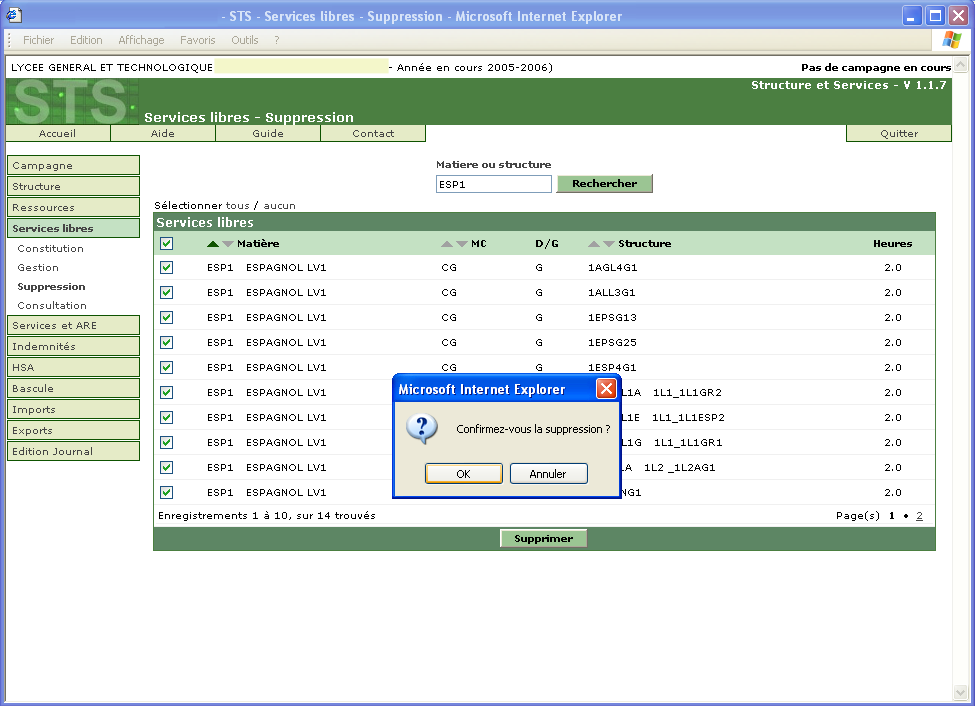Cancel deletion with Annuler button
This screenshot has width=975, height=706.
tap(548, 473)
